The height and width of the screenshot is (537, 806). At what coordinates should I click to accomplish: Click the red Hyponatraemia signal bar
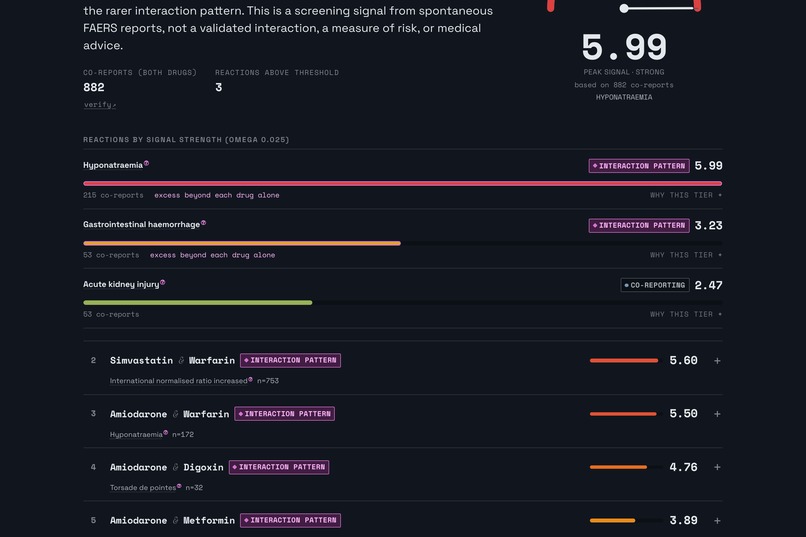[x=402, y=183]
